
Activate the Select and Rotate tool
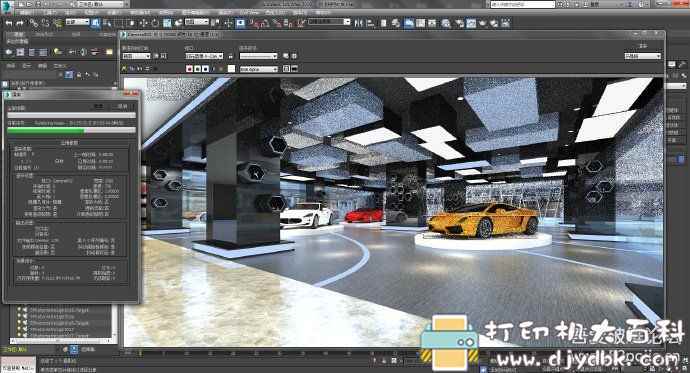155,23
